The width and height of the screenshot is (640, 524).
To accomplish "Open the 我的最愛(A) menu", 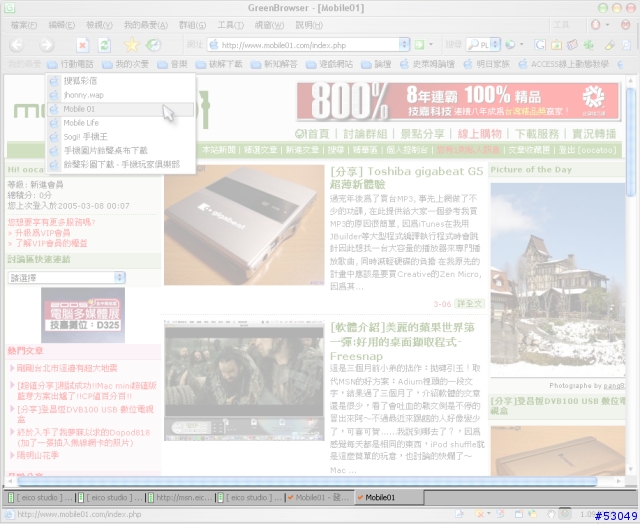I will (x=146, y=25).
